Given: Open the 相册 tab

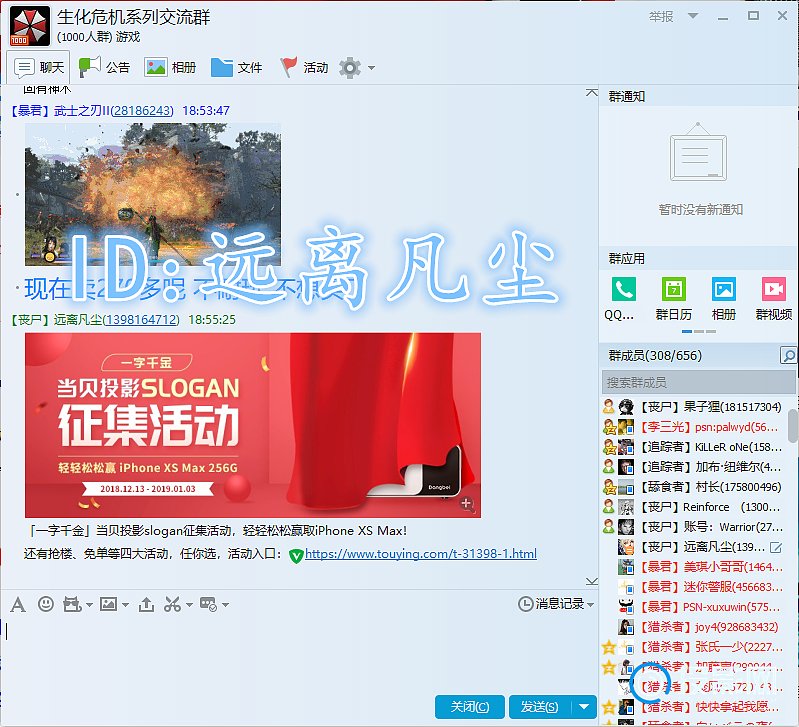Looking at the screenshot, I should 170,67.
